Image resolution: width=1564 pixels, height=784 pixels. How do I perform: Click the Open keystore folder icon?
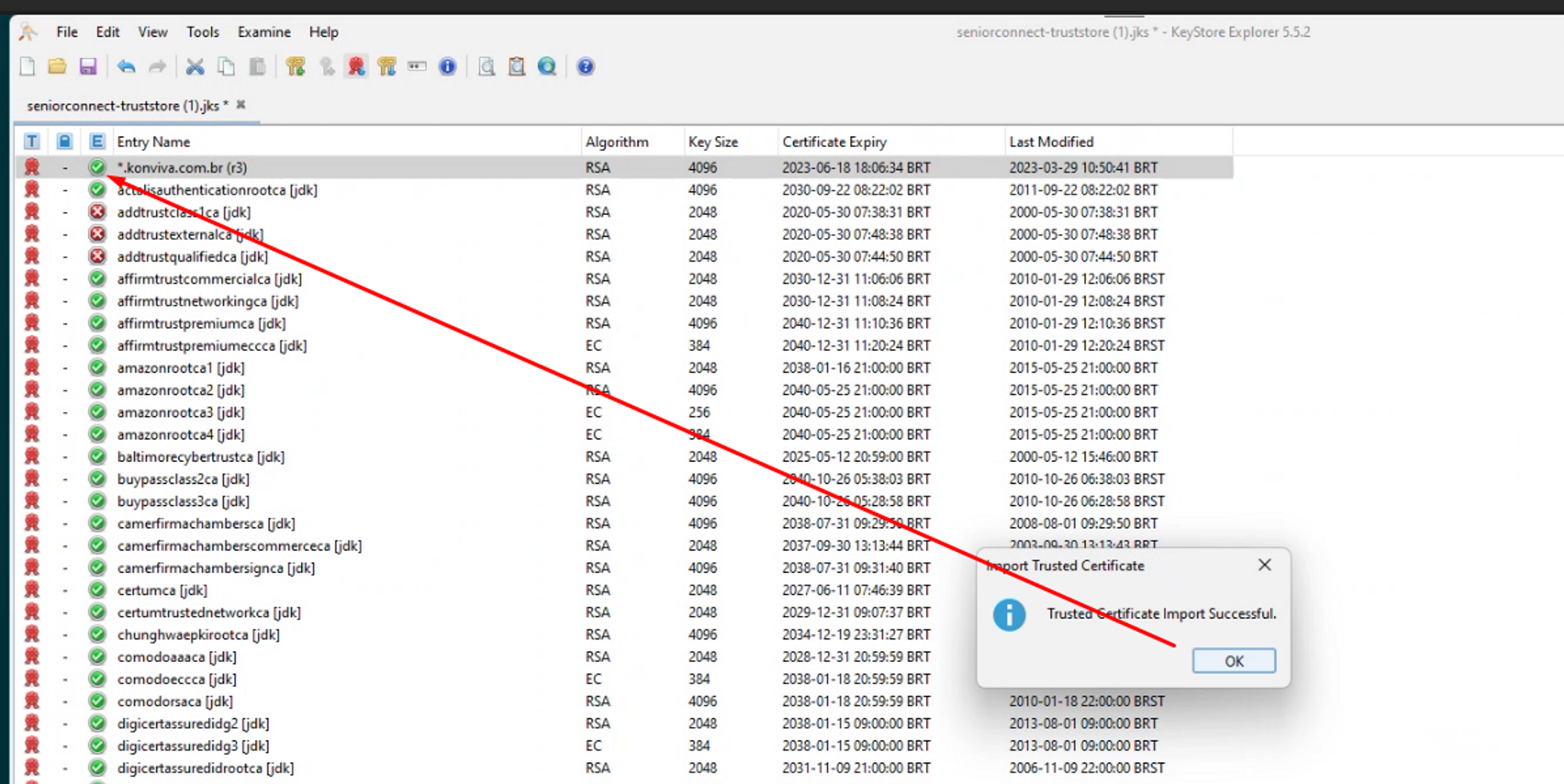coord(57,66)
